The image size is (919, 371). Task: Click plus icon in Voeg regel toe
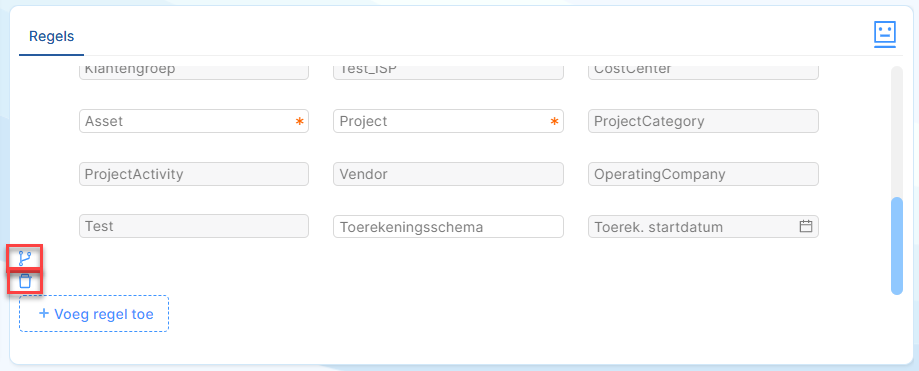(44, 314)
